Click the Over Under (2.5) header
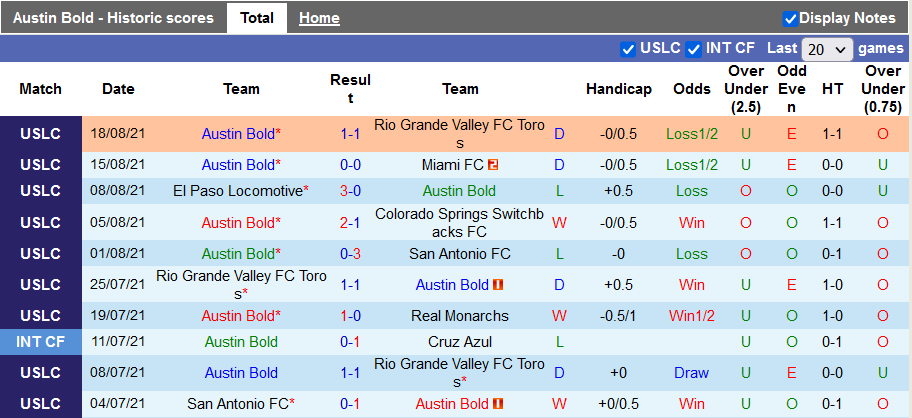The height and width of the screenshot is (418, 912). (x=746, y=89)
